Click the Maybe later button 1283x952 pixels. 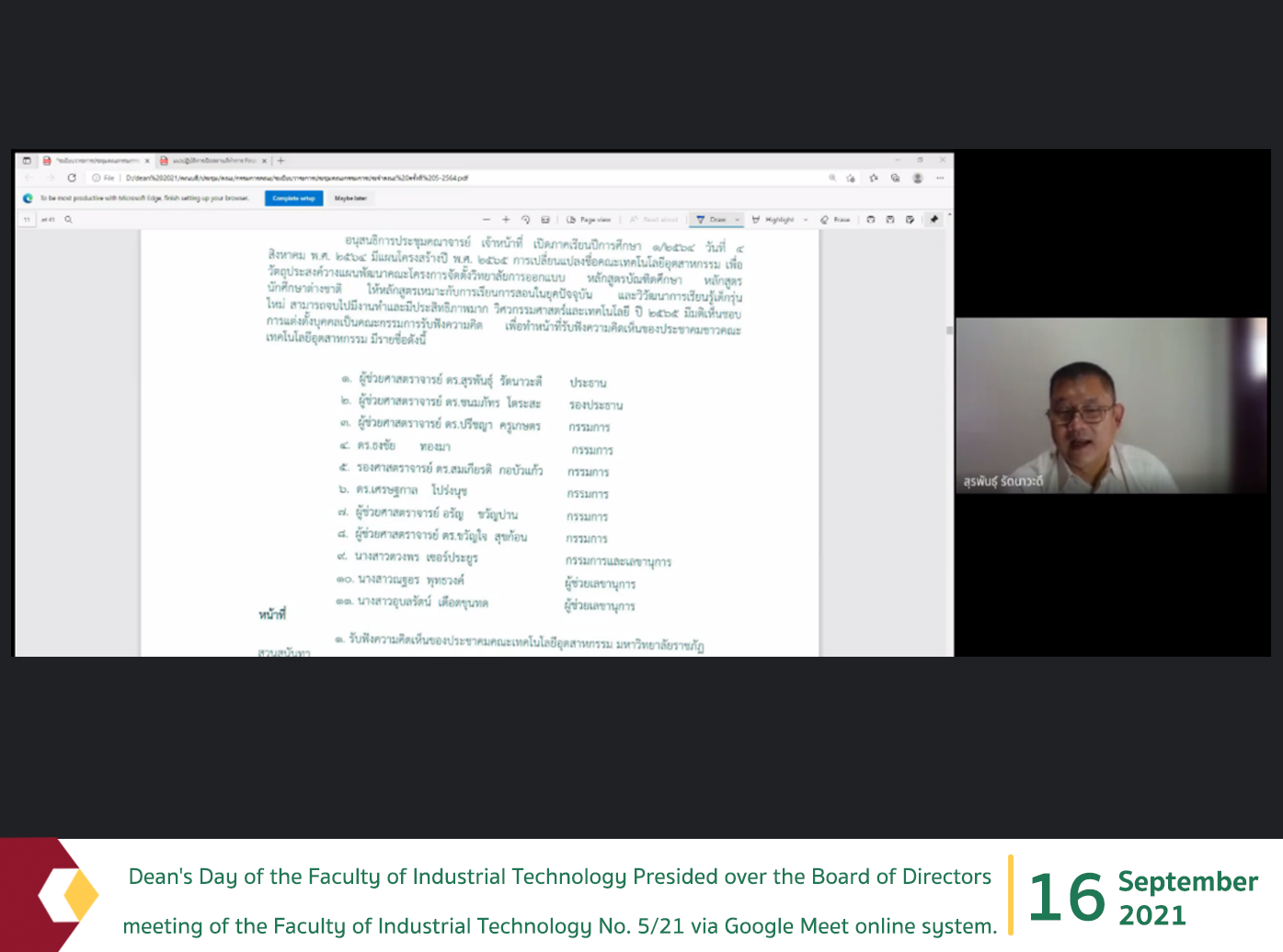click(x=350, y=198)
